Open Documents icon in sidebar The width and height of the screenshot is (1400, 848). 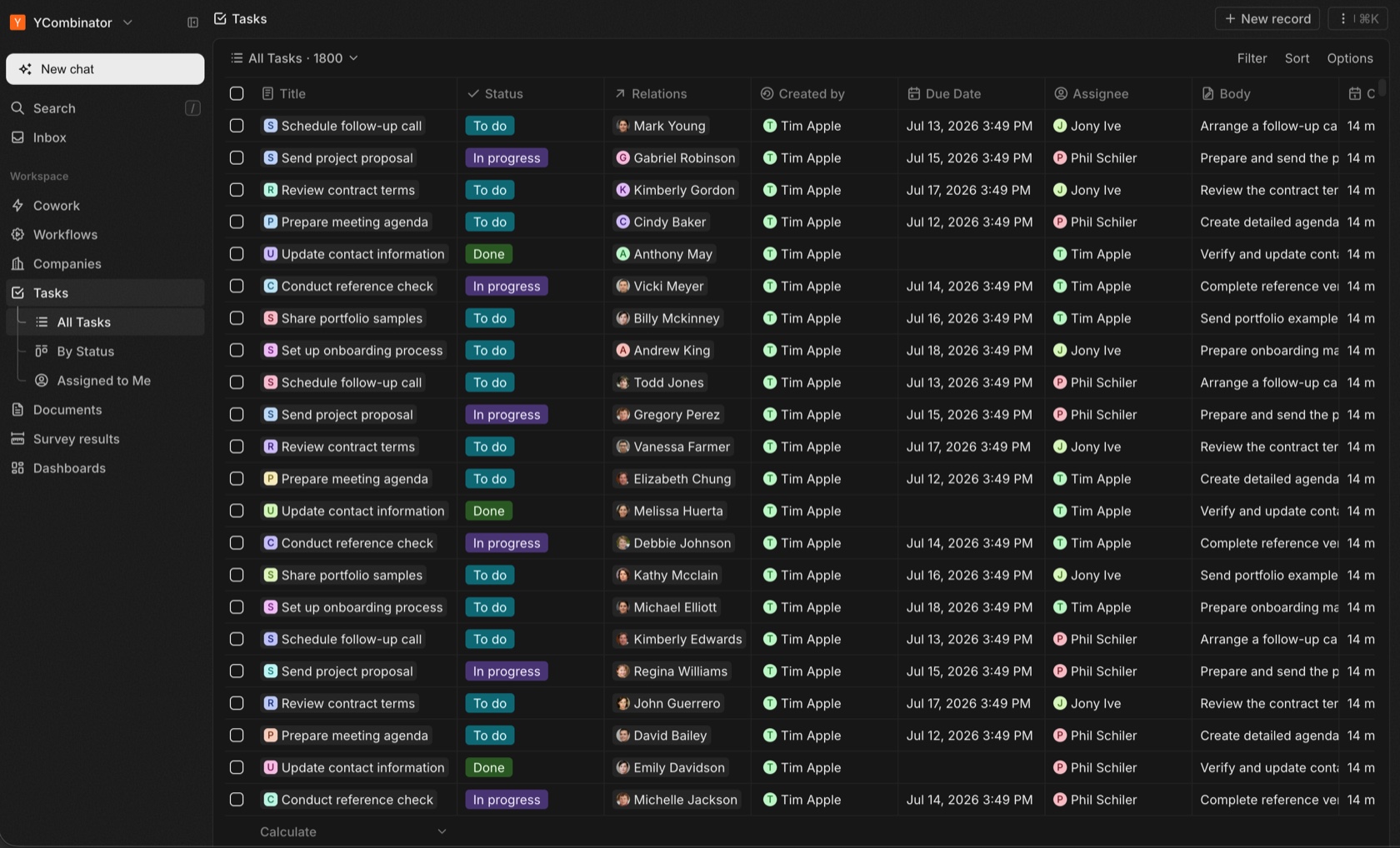[17, 410]
